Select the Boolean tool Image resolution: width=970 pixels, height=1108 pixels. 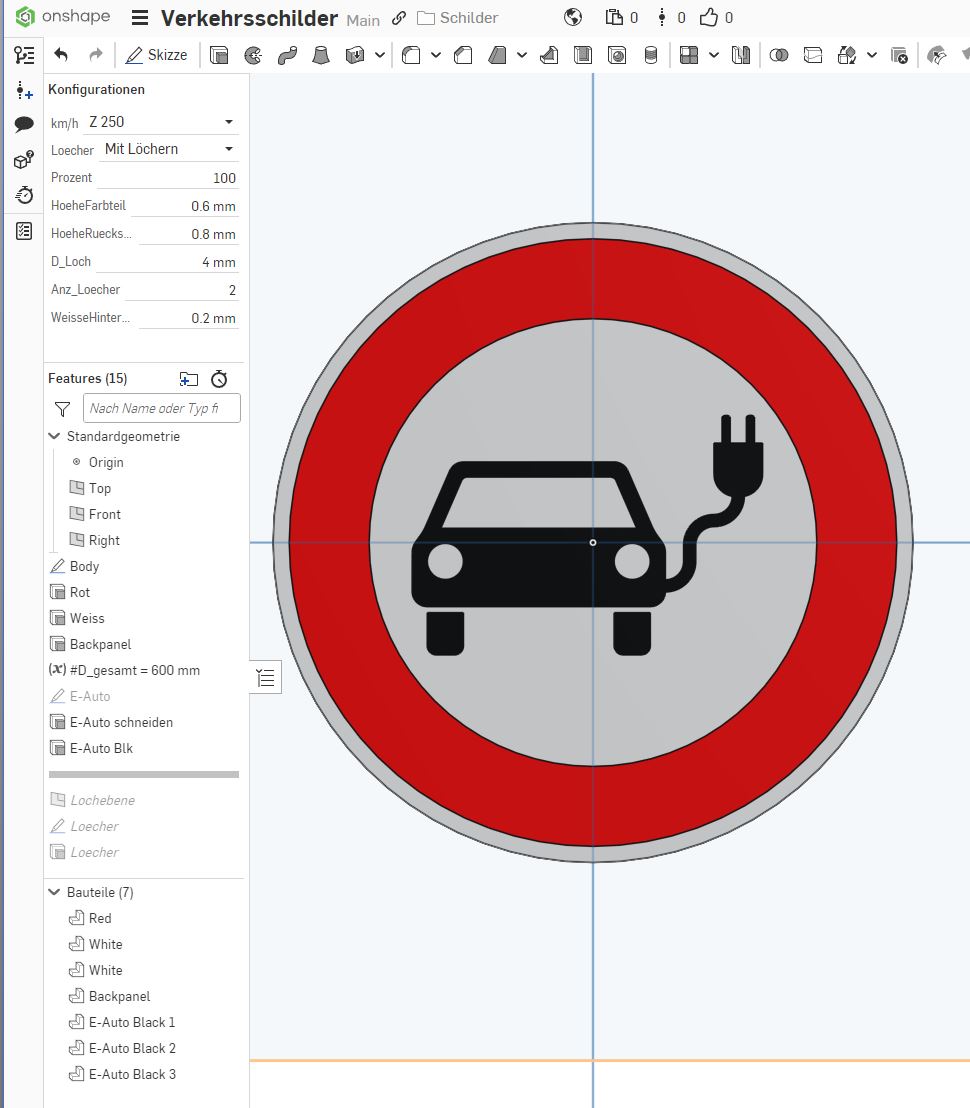tap(779, 55)
